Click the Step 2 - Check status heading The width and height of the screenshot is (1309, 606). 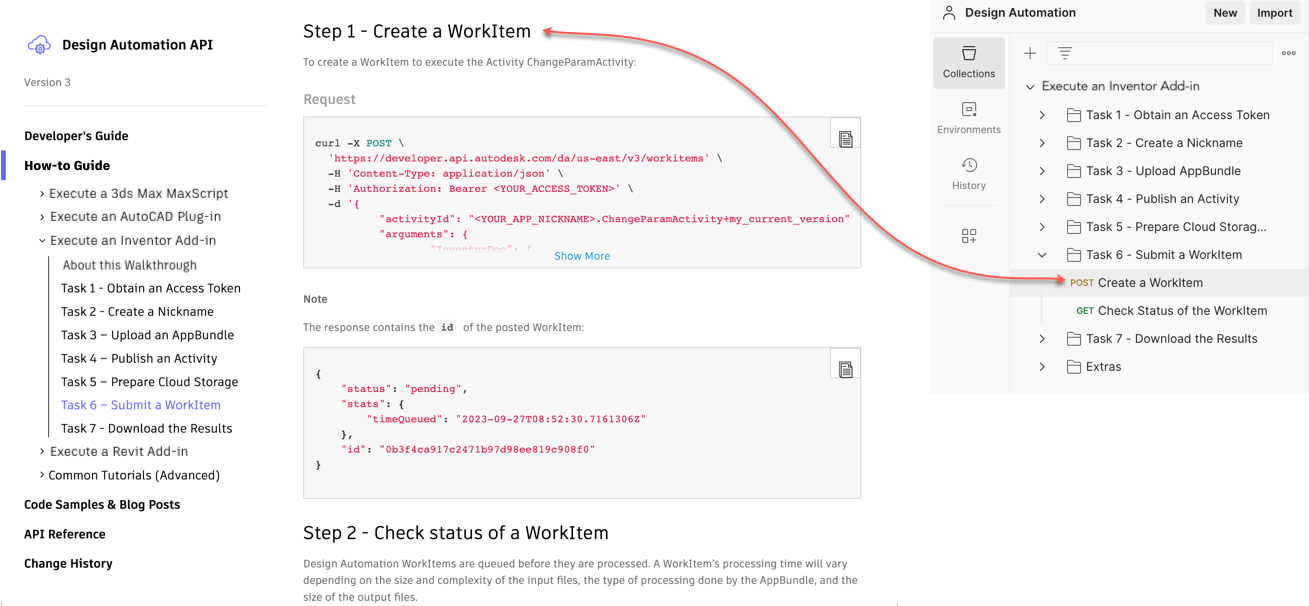click(456, 533)
